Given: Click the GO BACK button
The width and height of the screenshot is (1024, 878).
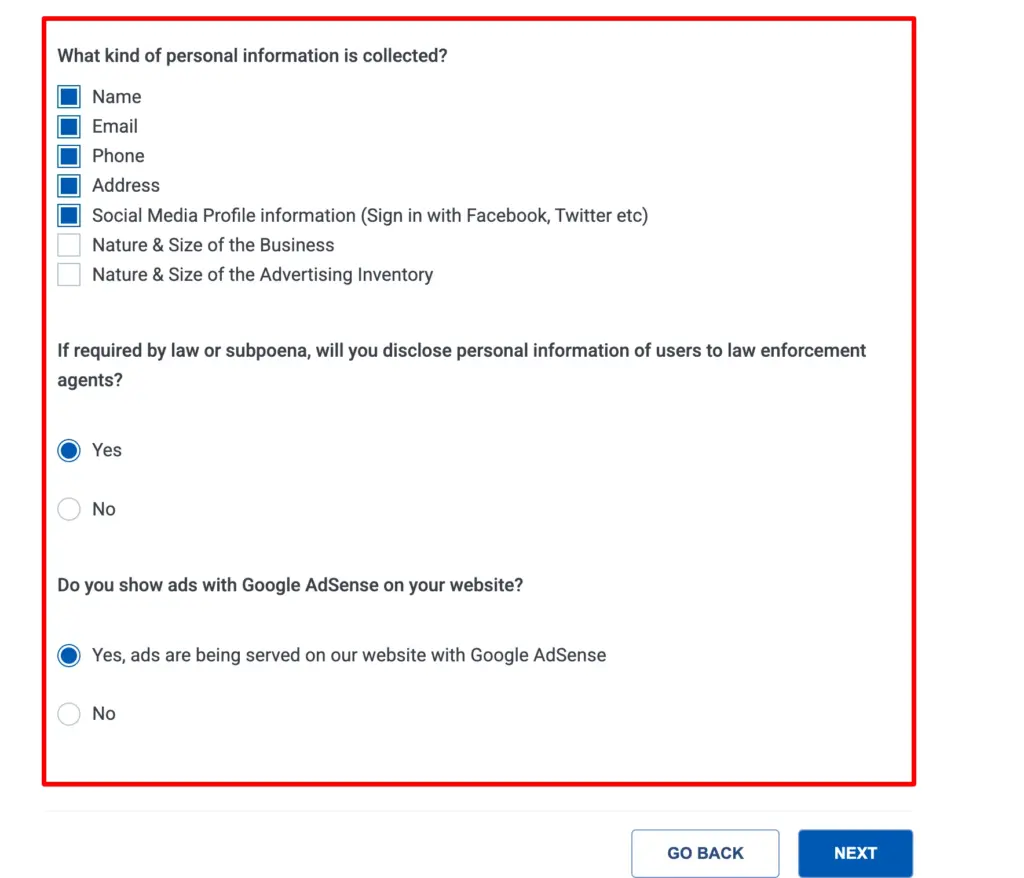Looking at the screenshot, I should [705, 853].
